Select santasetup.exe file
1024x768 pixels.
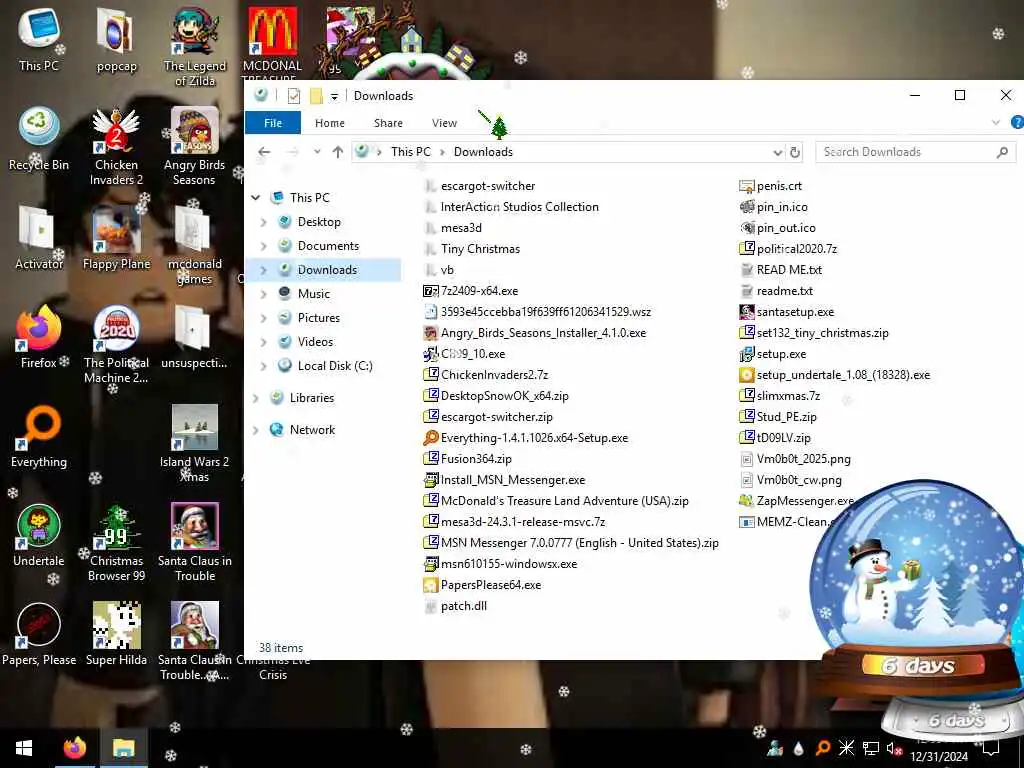pyautogui.click(x=787, y=312)
